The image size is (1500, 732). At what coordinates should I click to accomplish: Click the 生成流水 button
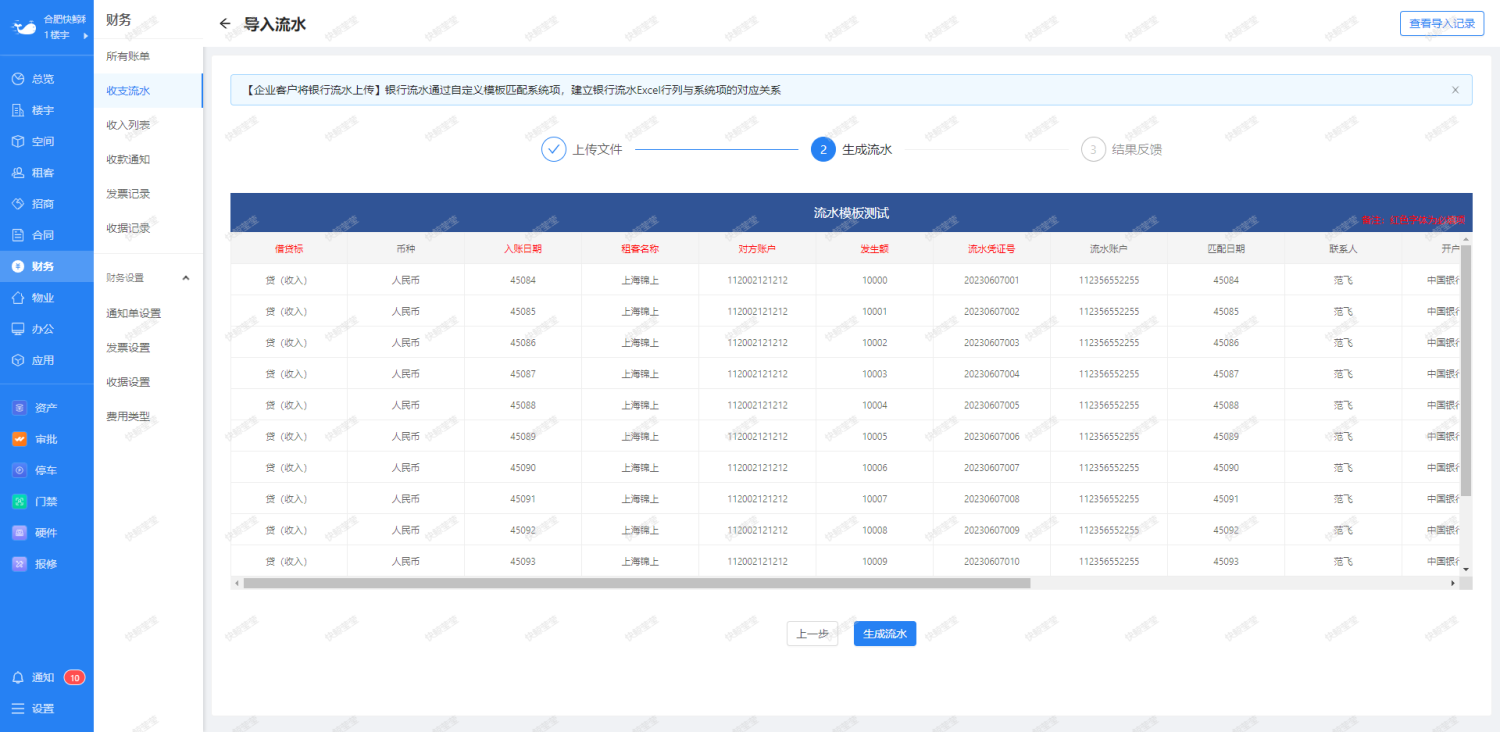[x=884, y=634]
